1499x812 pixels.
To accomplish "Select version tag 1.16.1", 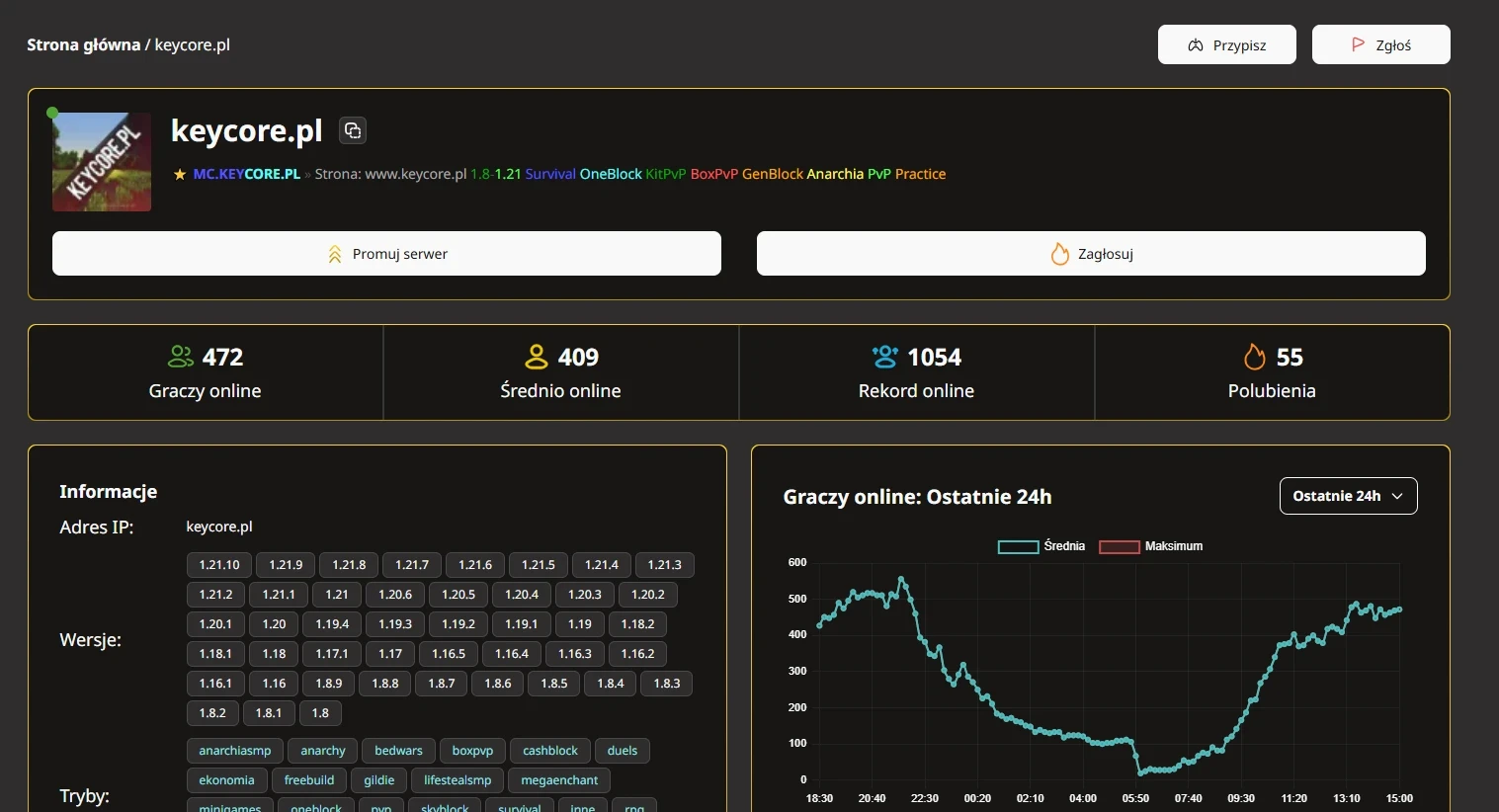I will click(x=215, y=684).
